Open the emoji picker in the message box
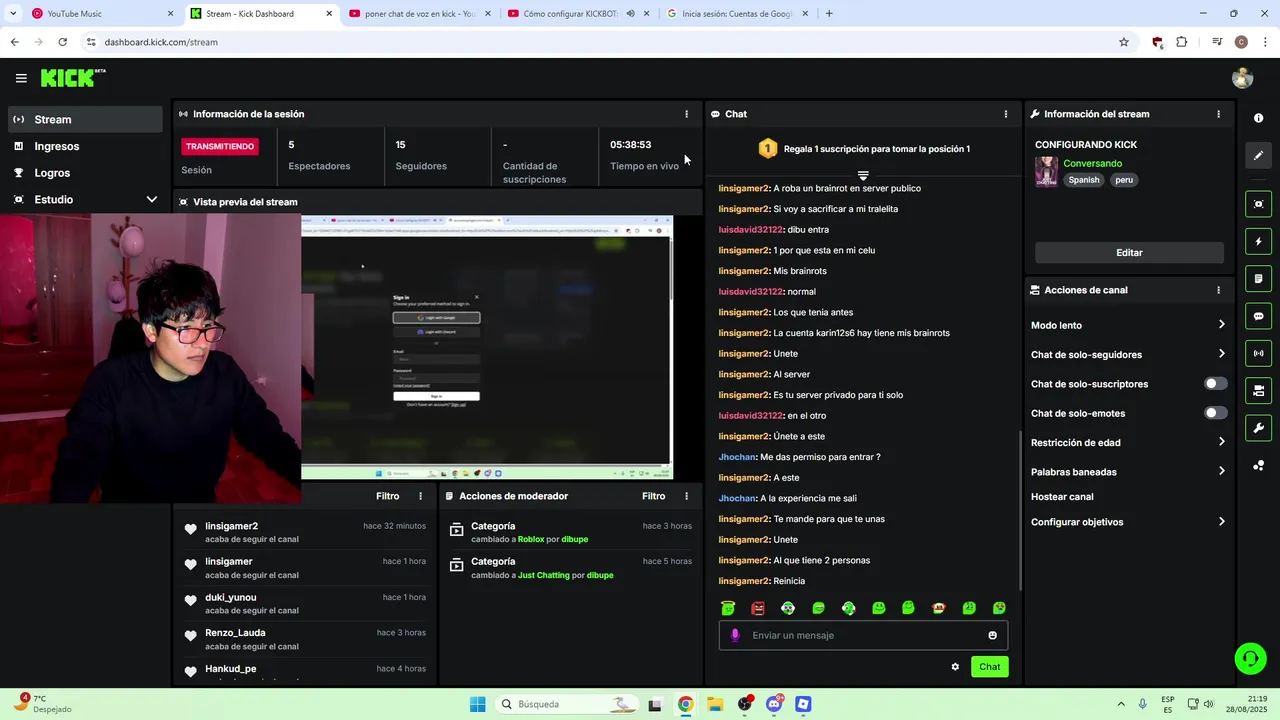This screenshot has width=1280, height=720. pos(992,635)
